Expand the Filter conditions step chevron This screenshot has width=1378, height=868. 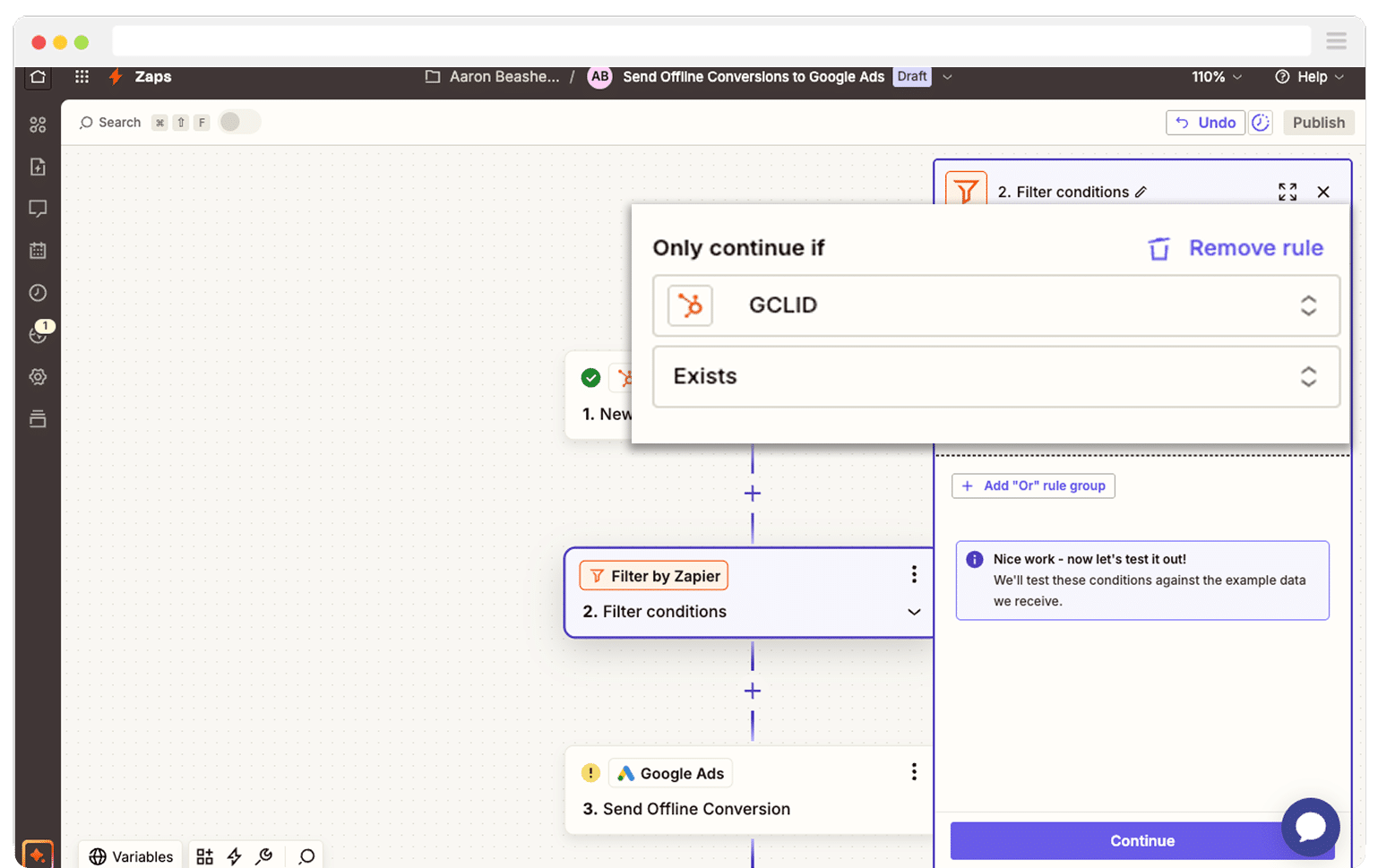coord(913,612)
